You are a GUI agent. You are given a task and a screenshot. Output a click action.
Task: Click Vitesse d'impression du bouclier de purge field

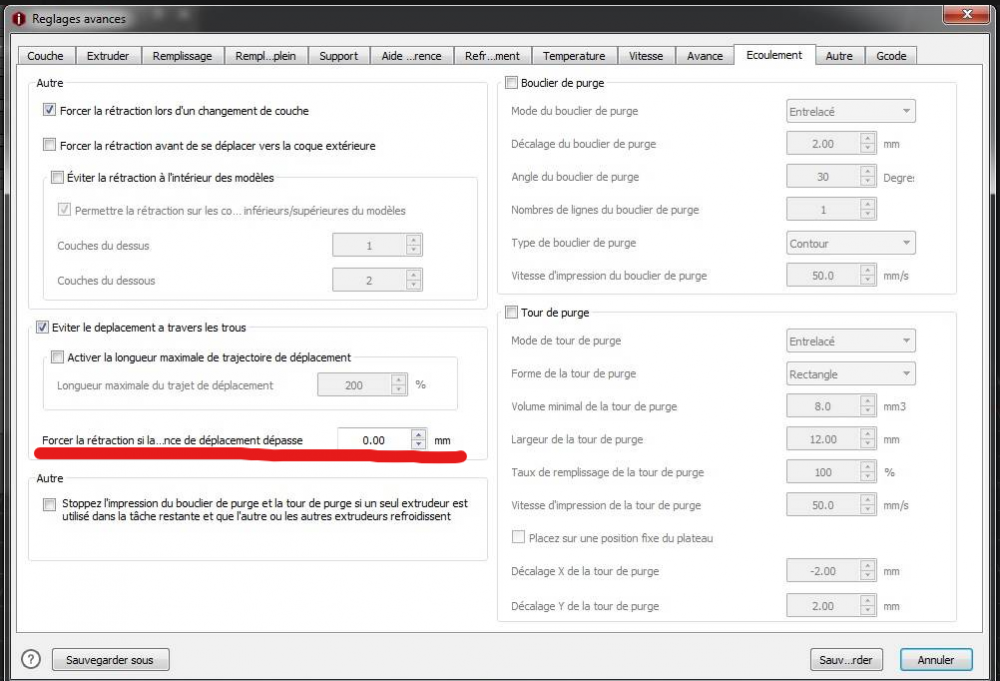click(823, 275)
